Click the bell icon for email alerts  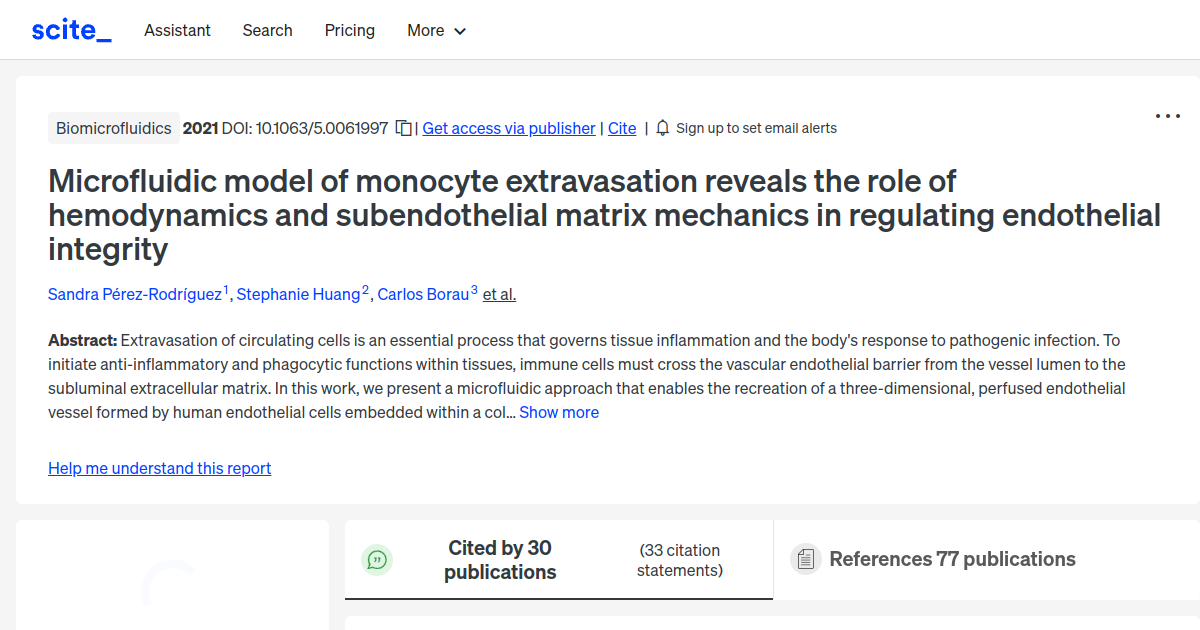(x=662, y=128)
